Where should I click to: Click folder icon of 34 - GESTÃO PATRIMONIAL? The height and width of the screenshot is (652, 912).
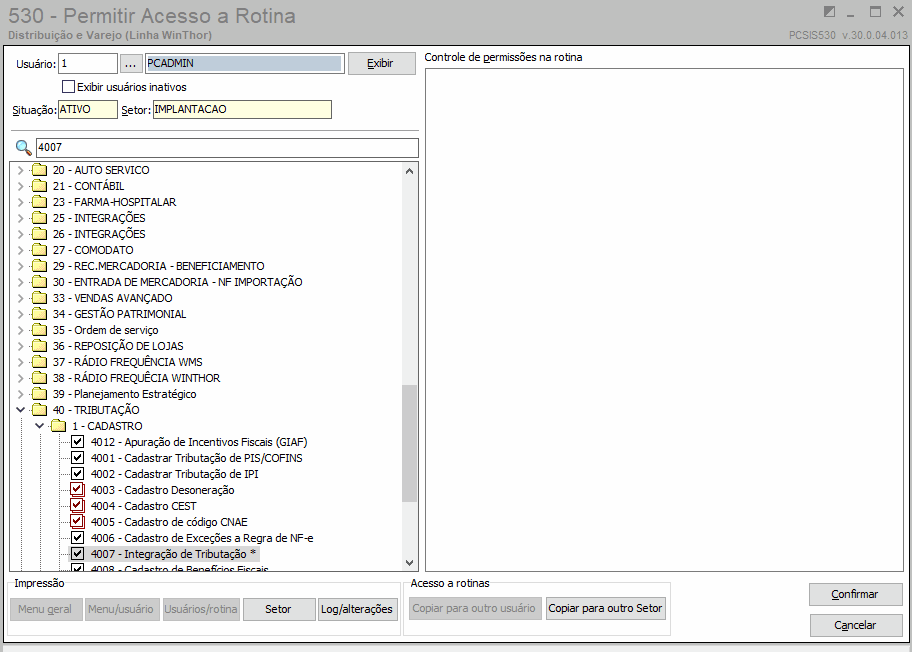(x=40, y=314)
